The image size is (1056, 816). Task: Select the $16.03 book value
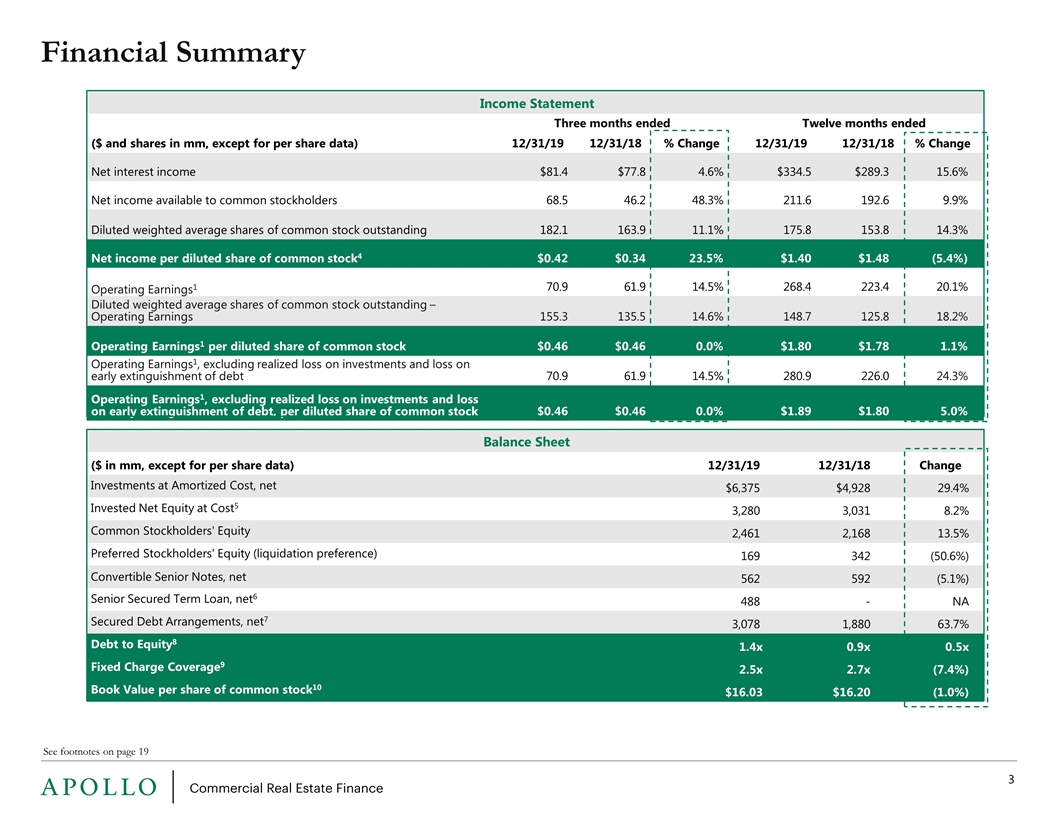tap(744, 692)
